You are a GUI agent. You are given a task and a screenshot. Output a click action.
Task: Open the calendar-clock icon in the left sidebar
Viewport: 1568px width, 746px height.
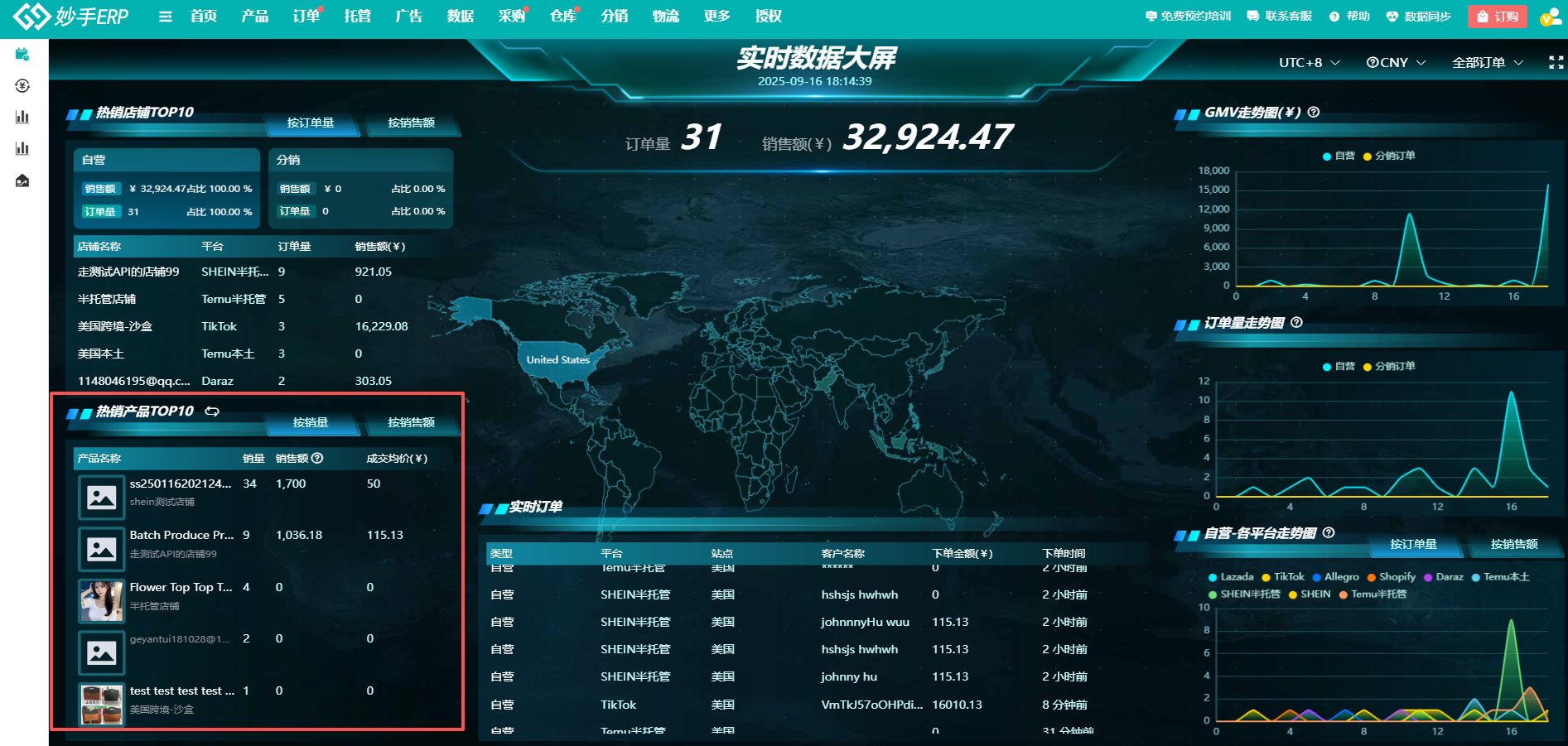22,55
